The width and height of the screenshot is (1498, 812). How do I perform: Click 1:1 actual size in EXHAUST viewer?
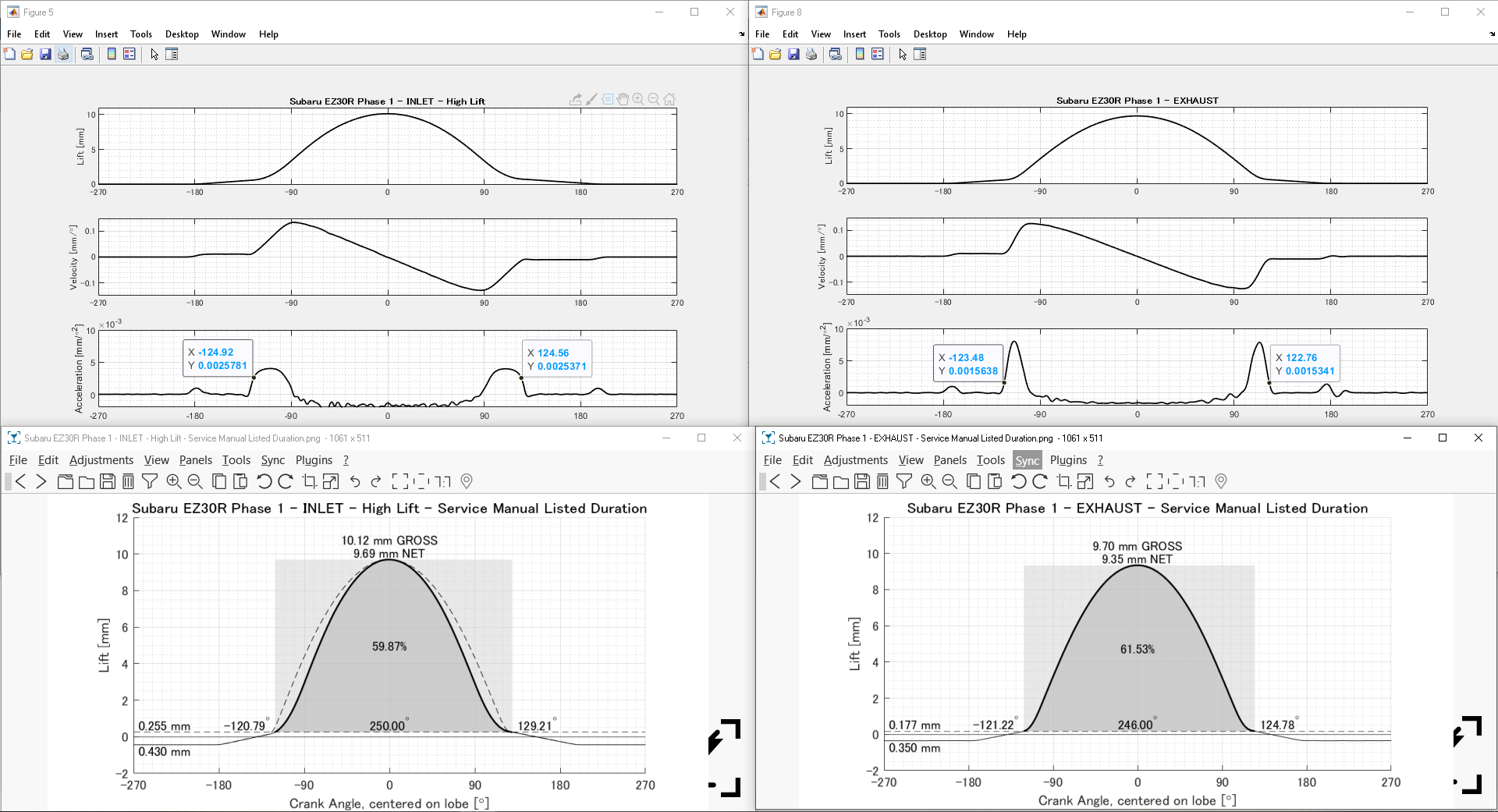(1198, 481)
